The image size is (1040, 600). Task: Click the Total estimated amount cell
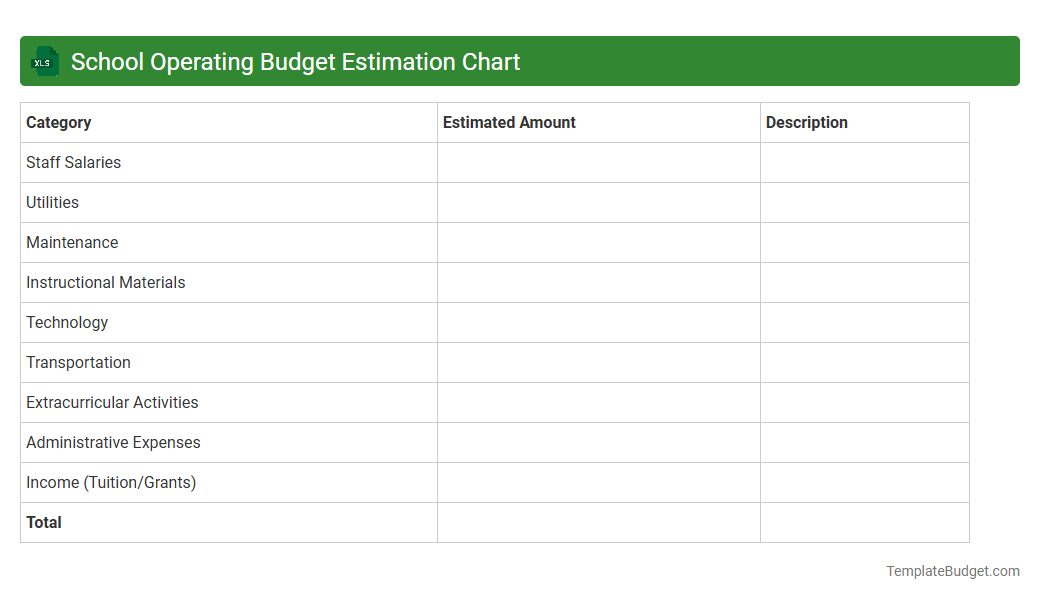598,522
